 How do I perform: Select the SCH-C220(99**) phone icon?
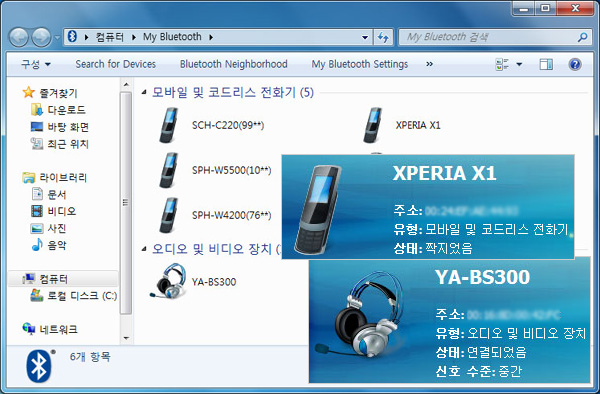tap(169, 125)
